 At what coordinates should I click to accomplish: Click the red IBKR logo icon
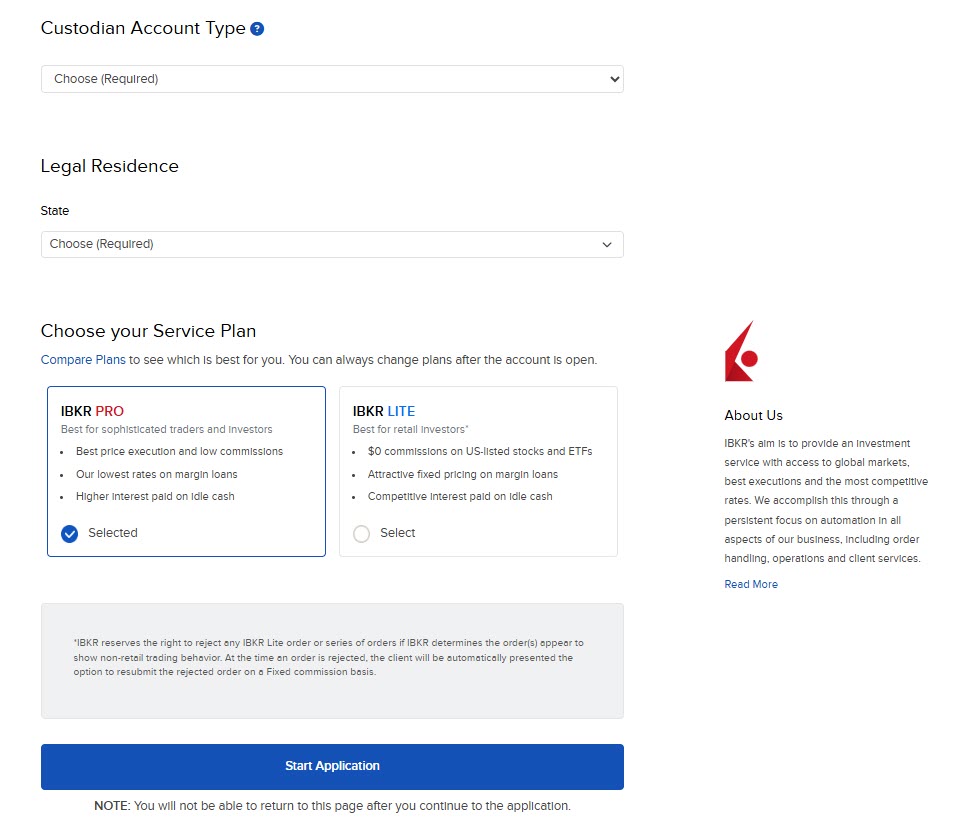tap(741, 351)
